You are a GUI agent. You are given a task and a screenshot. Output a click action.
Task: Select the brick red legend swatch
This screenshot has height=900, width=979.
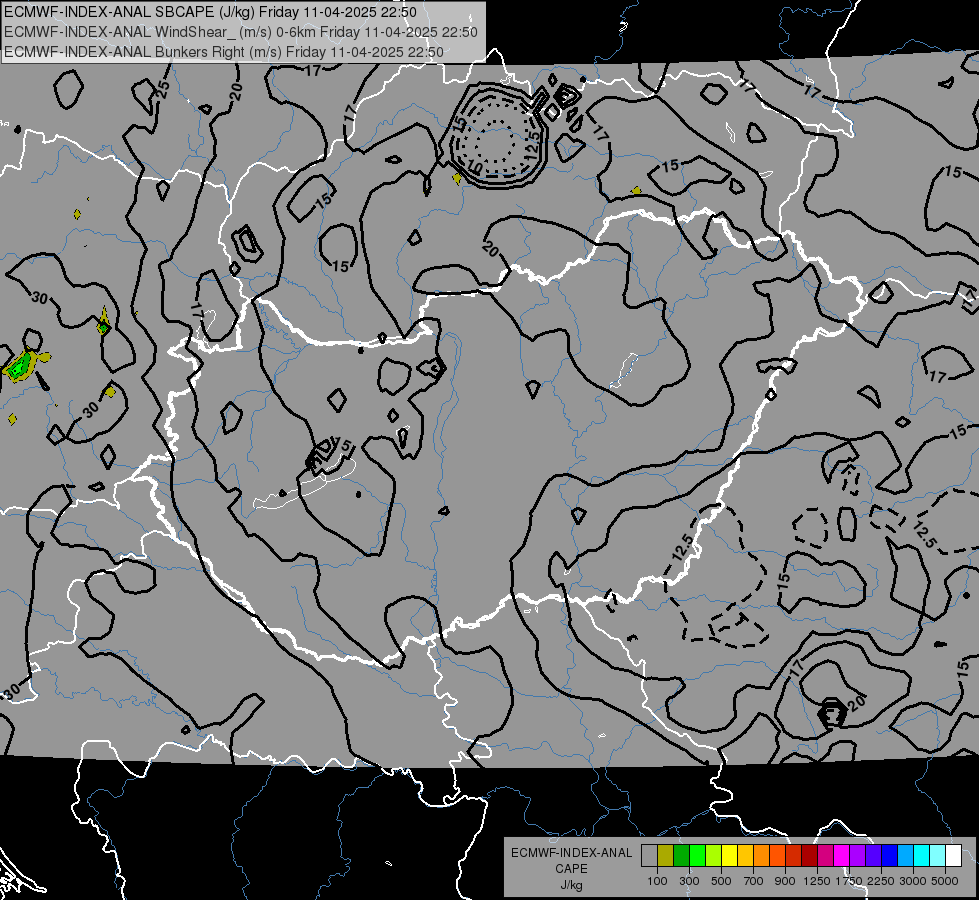click(x=794, y=855)
